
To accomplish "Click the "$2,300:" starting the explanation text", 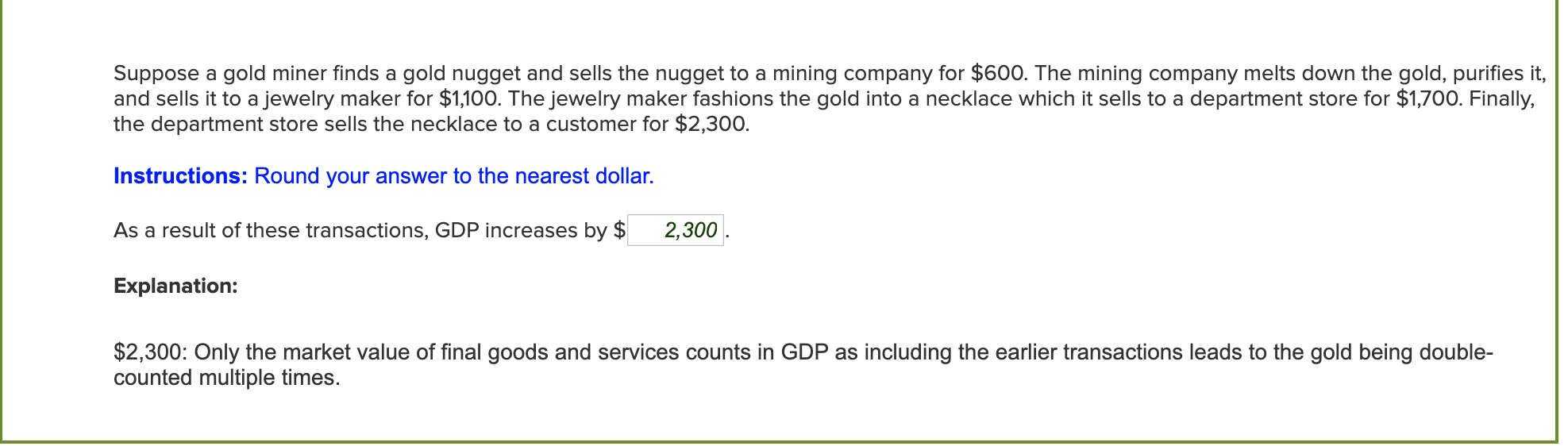I will 150,352.
